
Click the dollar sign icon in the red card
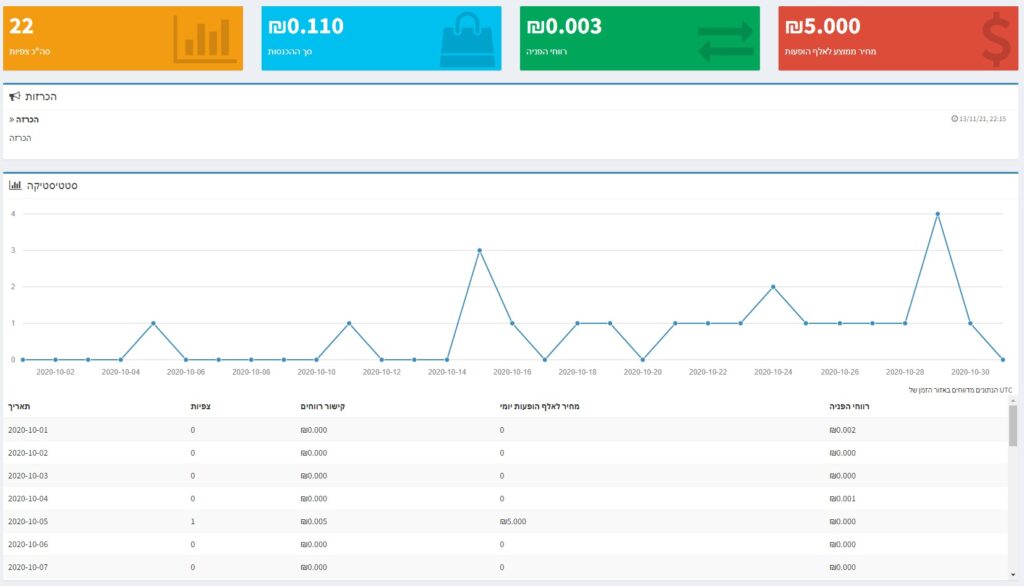point(995,40)
